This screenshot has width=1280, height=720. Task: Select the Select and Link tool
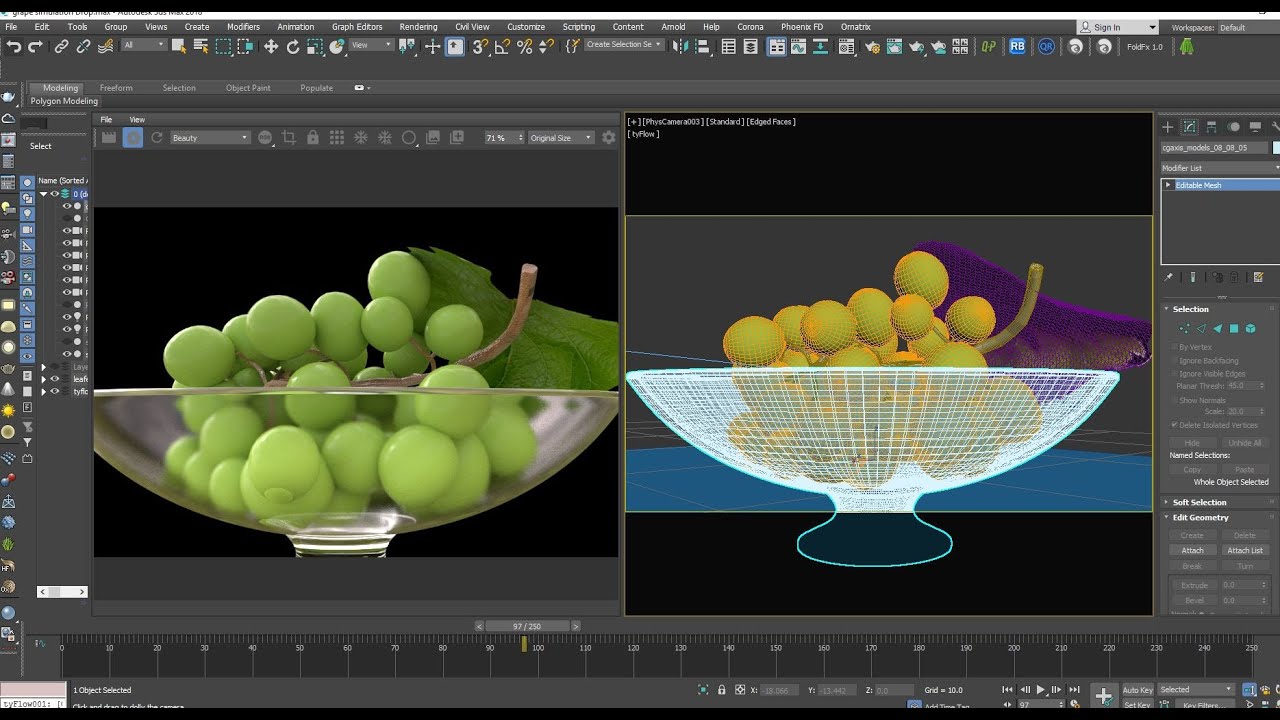tap(62, 46)
